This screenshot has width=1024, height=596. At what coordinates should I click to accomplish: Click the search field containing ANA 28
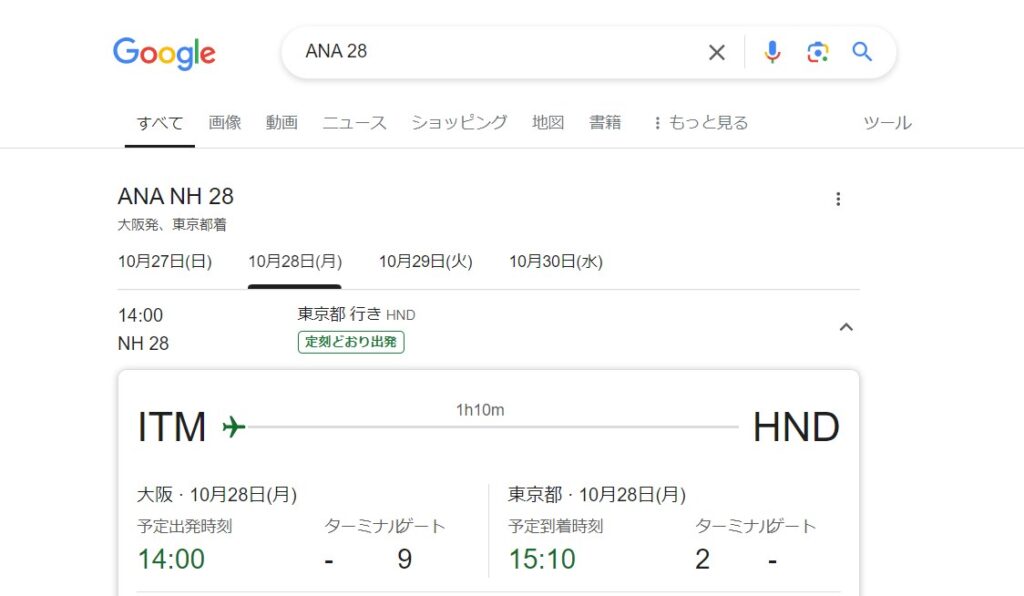490,52
